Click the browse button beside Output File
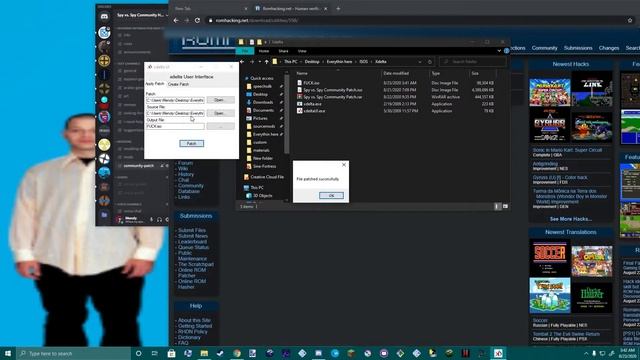Screen dimensions: 640x360 tap(220, 127)
